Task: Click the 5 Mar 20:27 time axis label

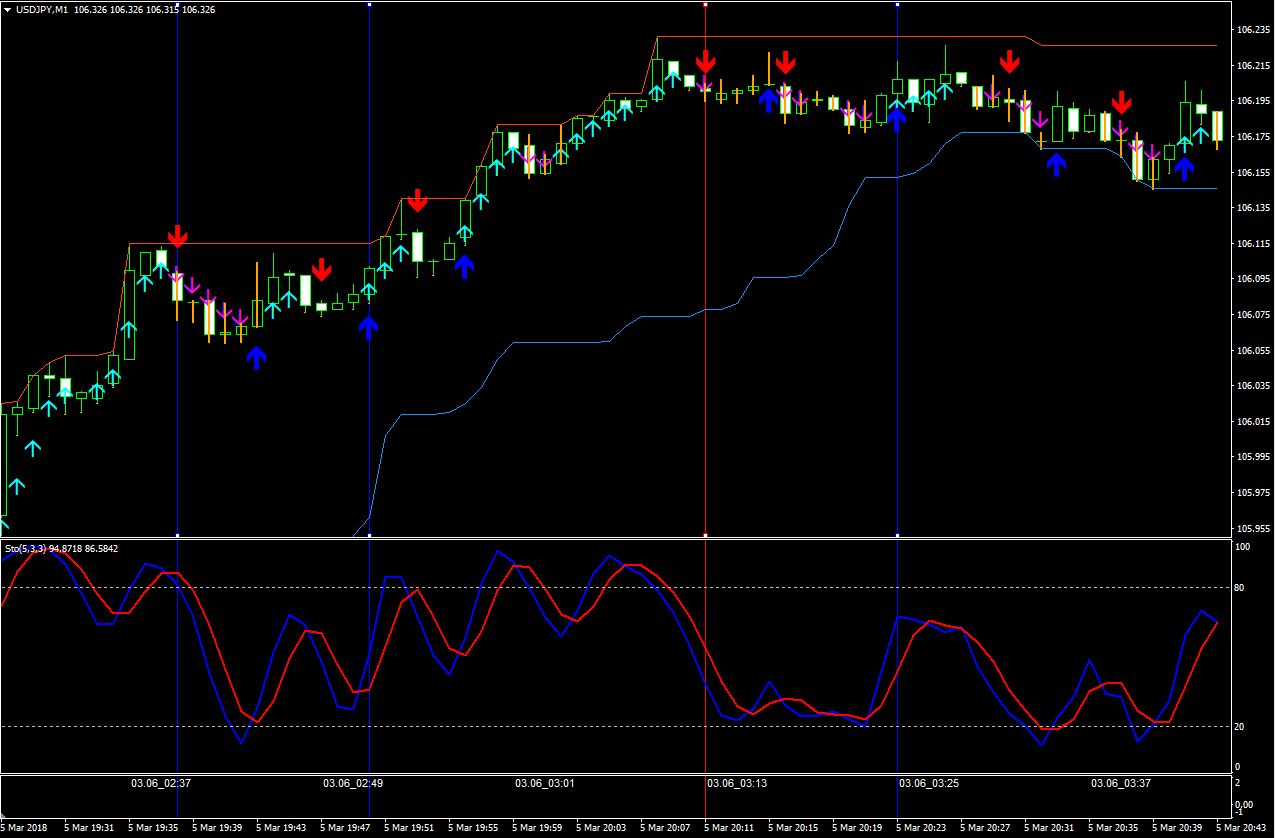Action: [985, 828]
